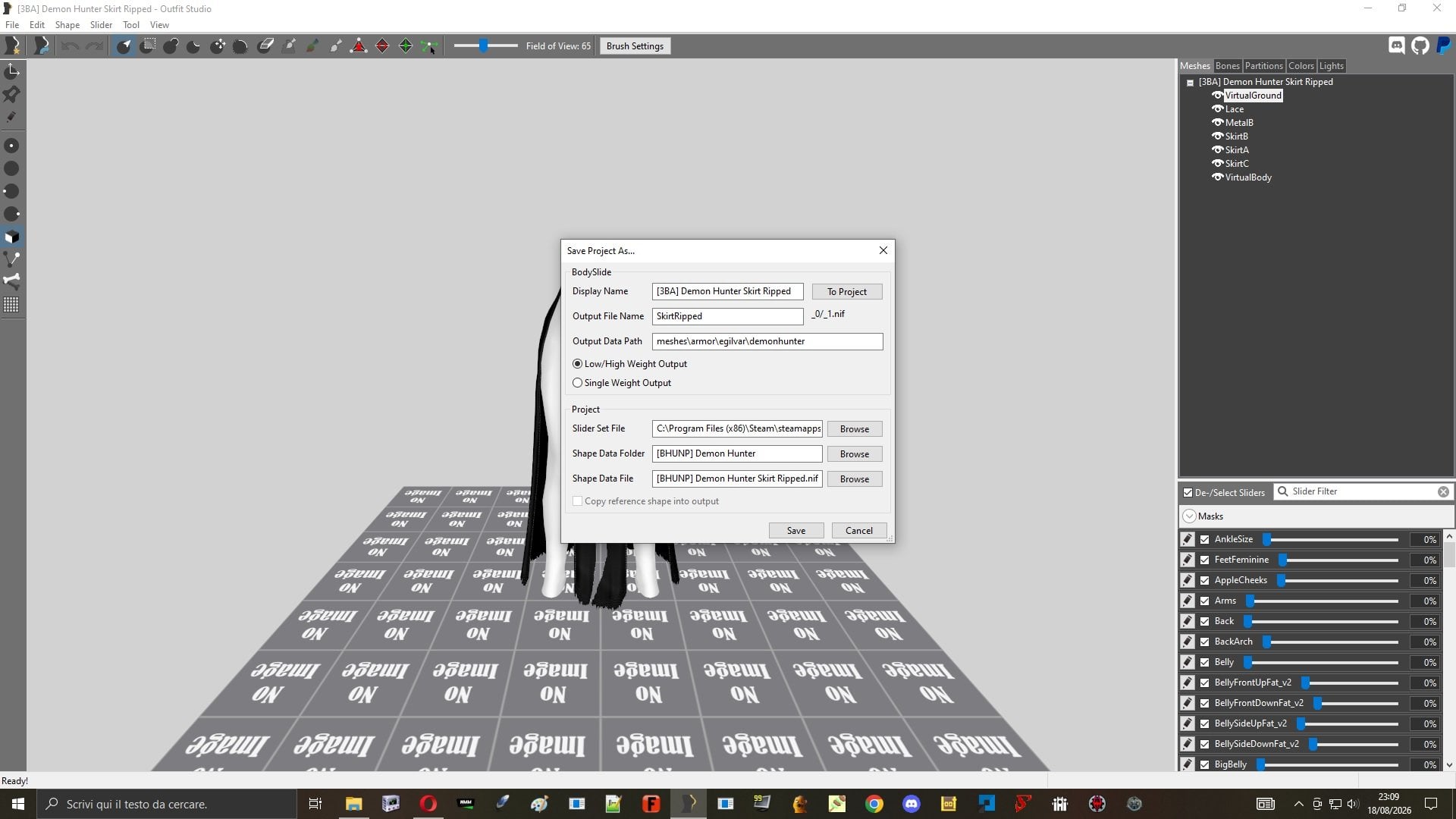The height and width of the screenshot is (819, 1456).
Task: Expand the Masks dropdown chevron
Action: pos(1188,516)
